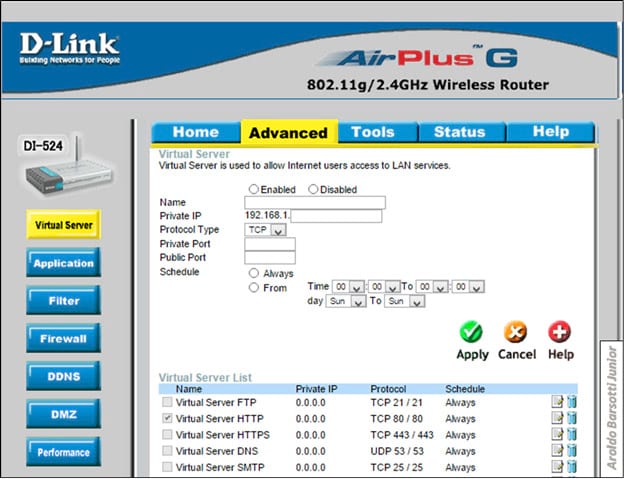The width and height of the screenshot is (629, 479).
Task: Open the Firewall settings page
Action: [63, 339]
